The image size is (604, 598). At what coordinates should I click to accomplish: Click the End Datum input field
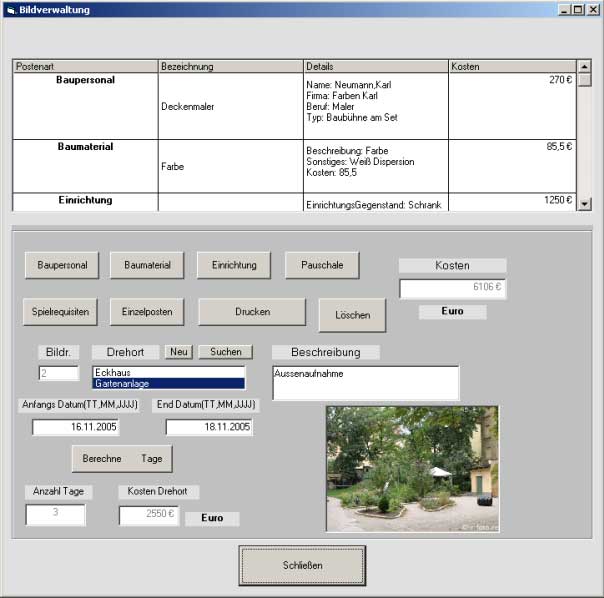[209, 427]
